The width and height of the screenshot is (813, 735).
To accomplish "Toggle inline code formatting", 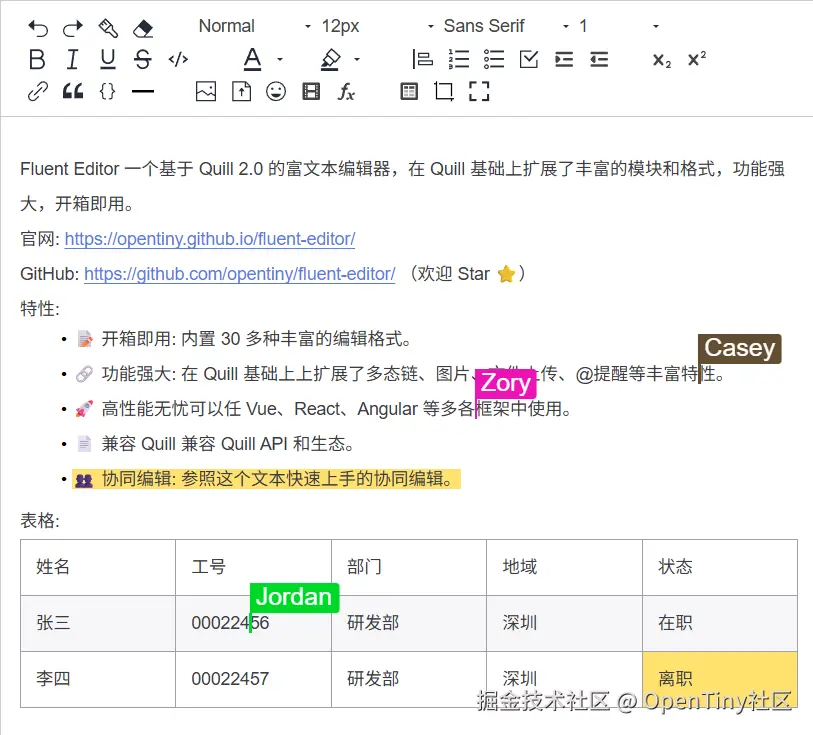I will coord(178,59).
